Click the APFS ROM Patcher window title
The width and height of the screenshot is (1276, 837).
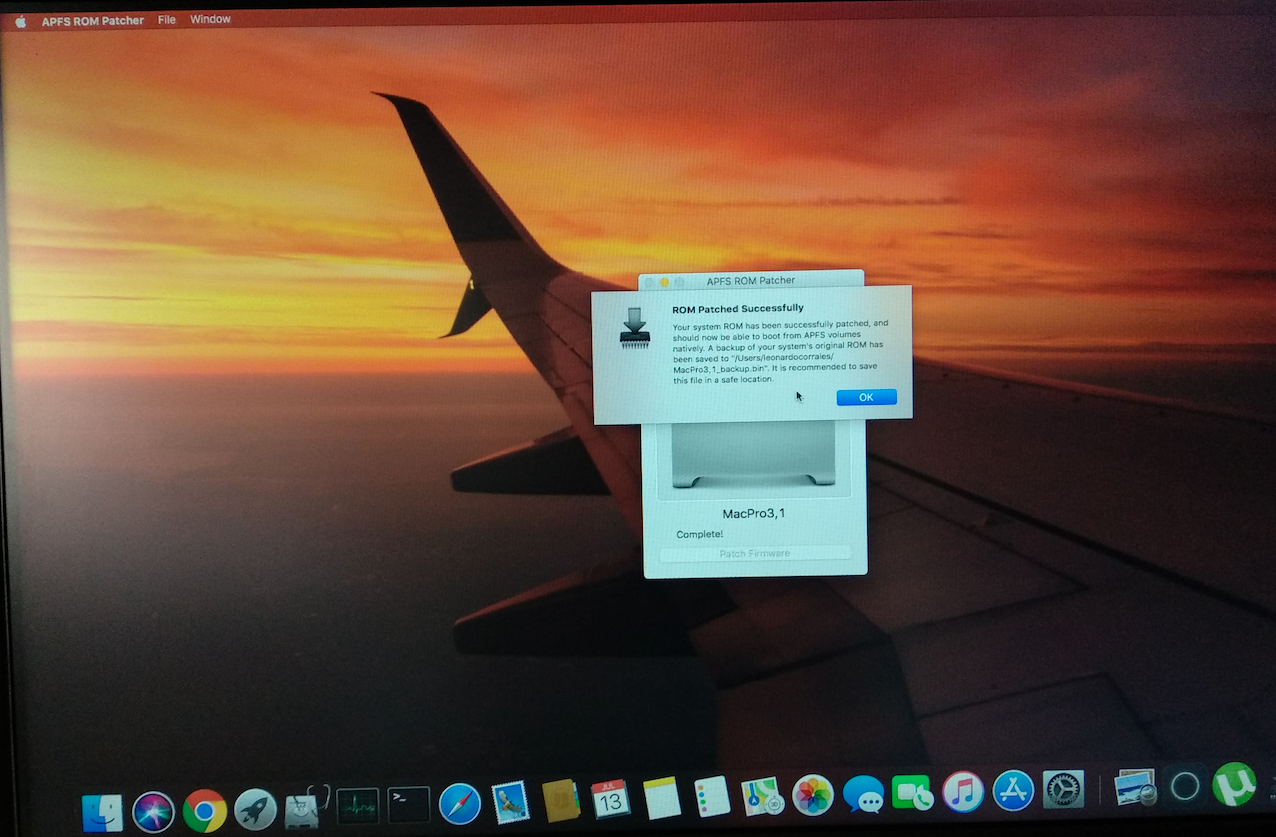click(x=751, y=281)
